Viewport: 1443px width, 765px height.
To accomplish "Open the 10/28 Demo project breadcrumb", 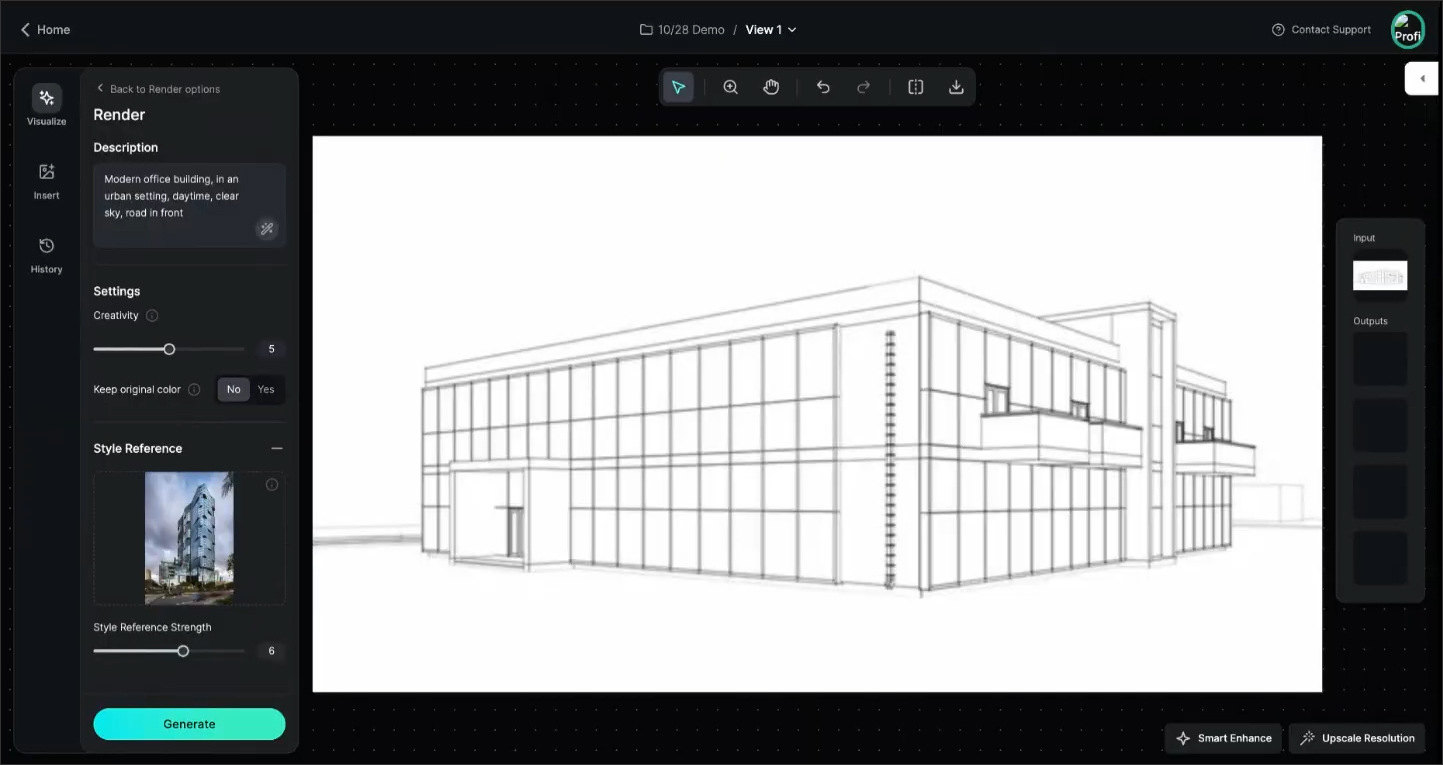I will (682, 30).
